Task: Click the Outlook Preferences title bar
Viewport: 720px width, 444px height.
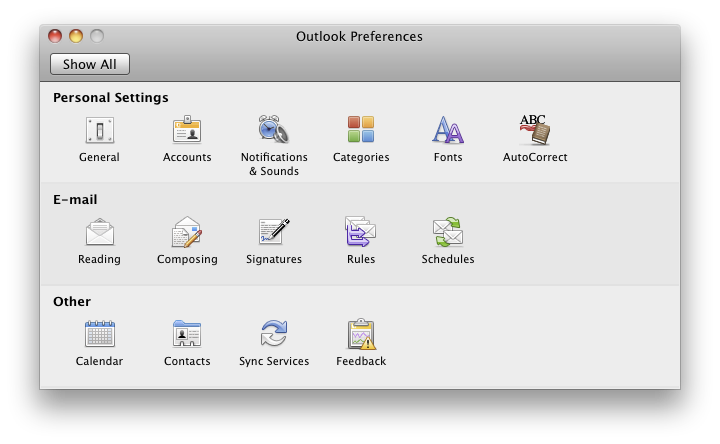Action: click(x=359, y=37)
